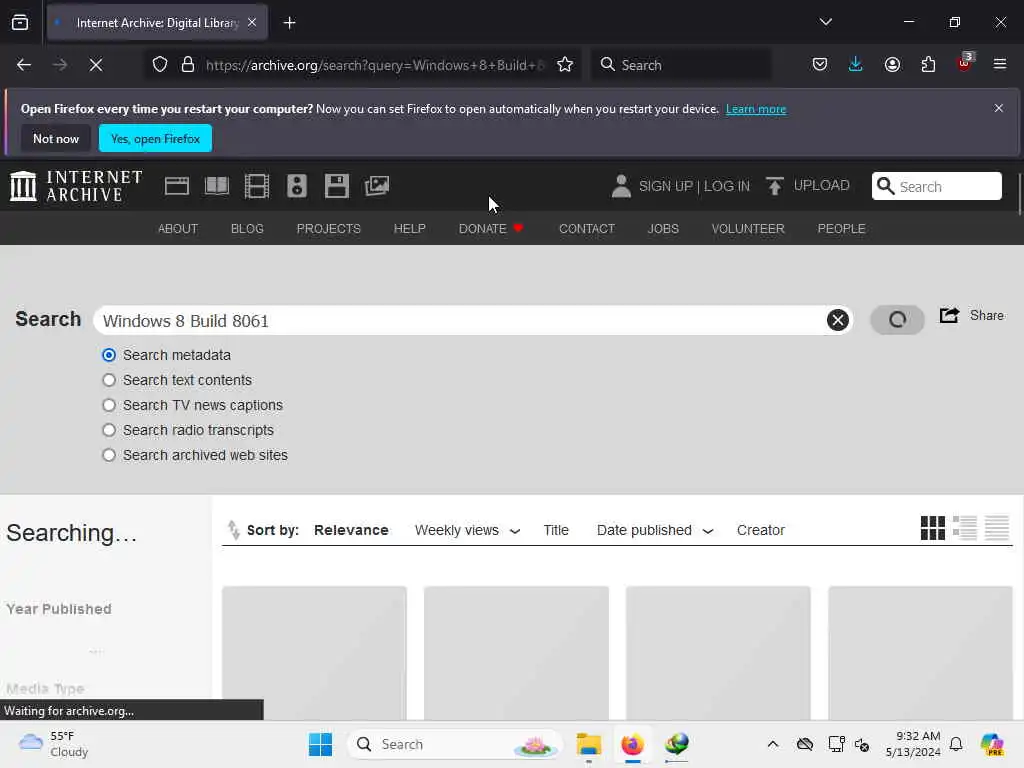
Task: Switch to extended list view
Action: 965,528
